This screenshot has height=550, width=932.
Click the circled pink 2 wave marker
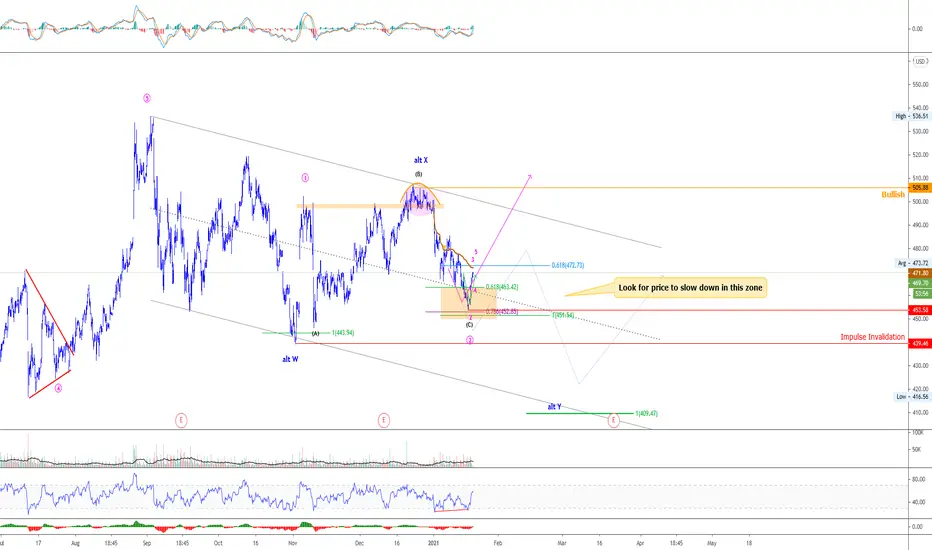(x=470, y=340)
